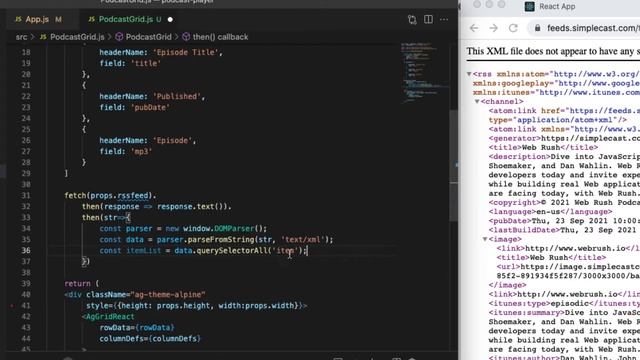This screenshot has width=640, height=360.
Task: Click 'mp3' string on line 27
Action: click(x=142, y=151)
